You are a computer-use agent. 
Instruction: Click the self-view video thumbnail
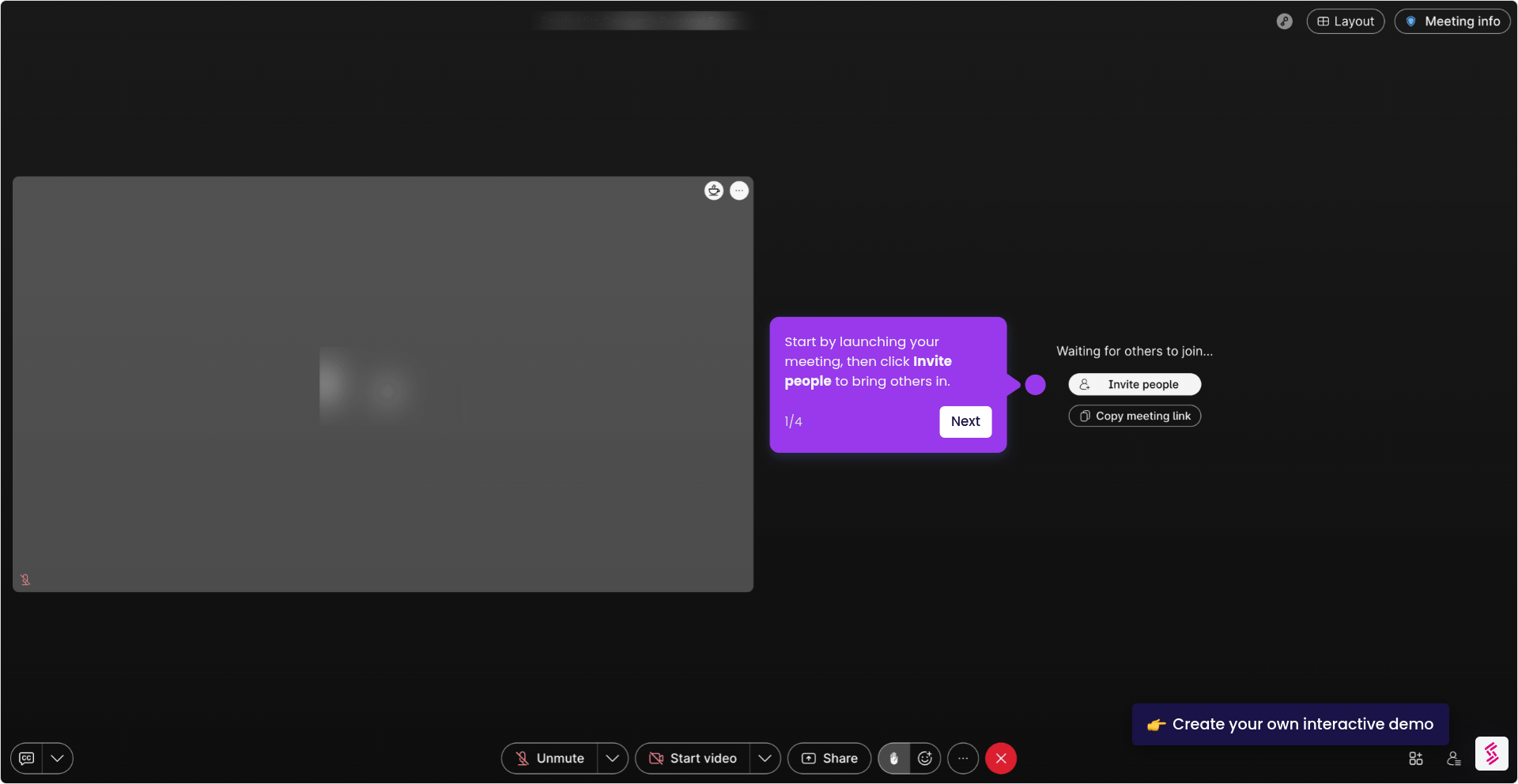coord(383,384)
